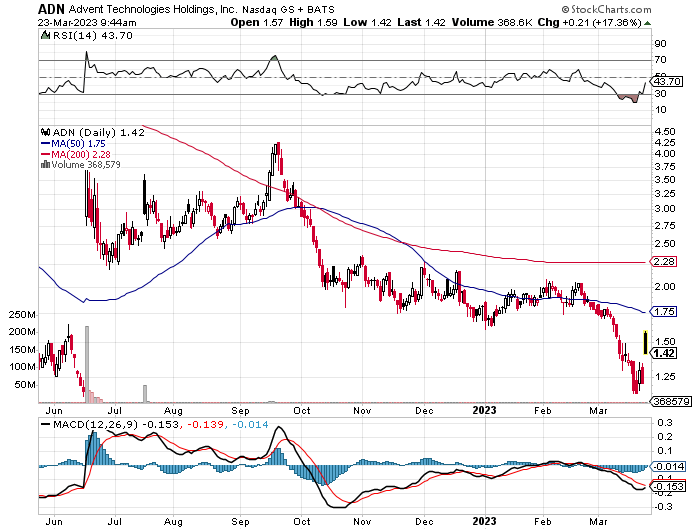Click the 'MACD(12,26,9) -0.153' label

[x=116, y=425]
